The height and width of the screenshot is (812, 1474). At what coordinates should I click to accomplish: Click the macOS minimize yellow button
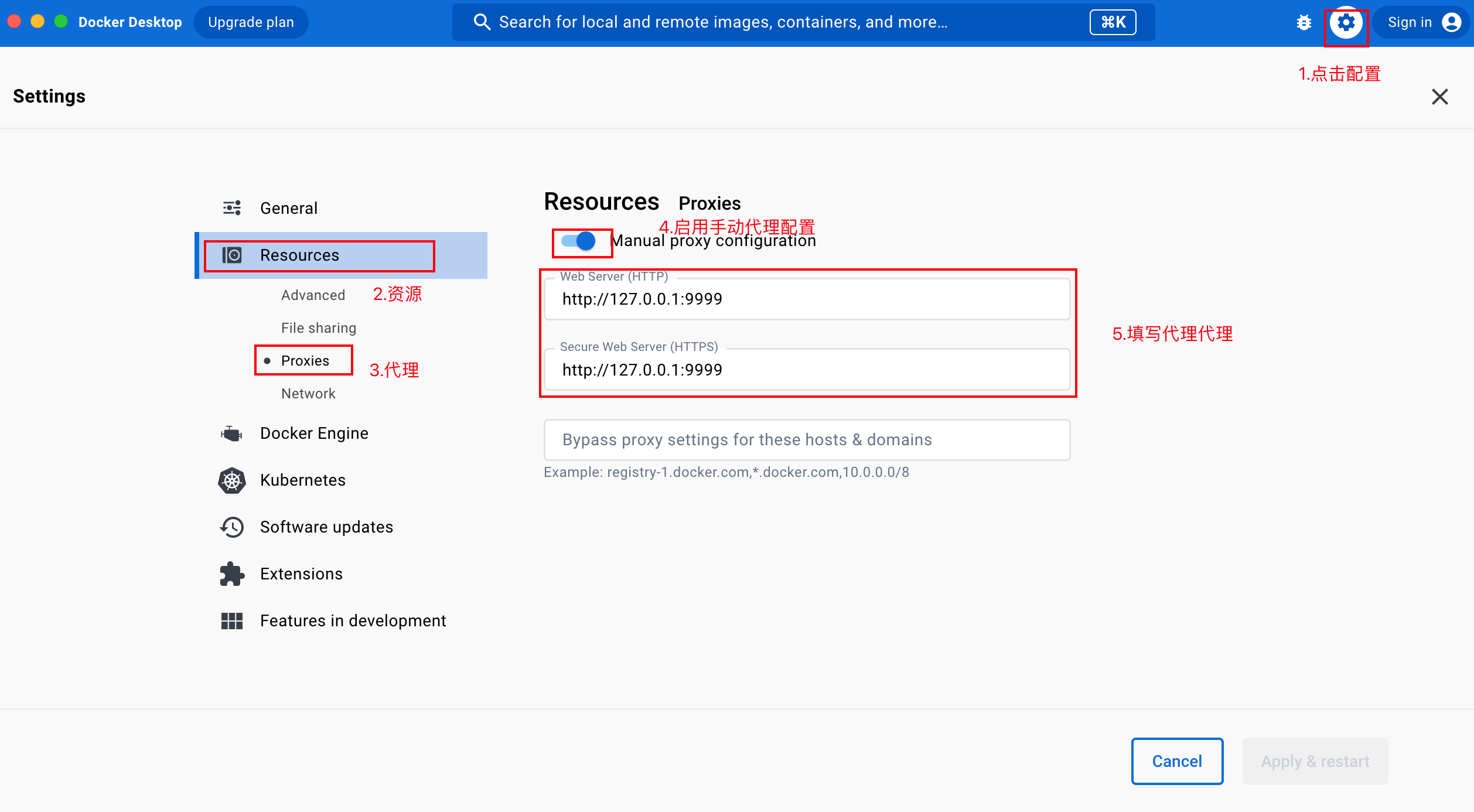37,22
